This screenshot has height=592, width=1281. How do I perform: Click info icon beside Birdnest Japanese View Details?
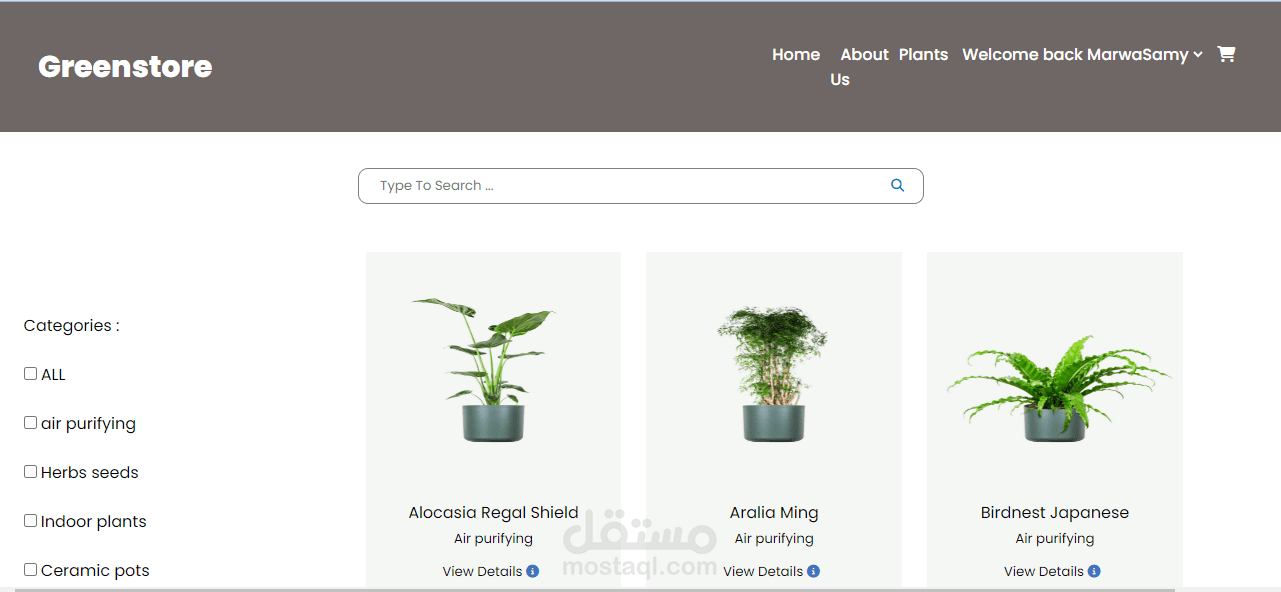(x=1094, y=571)
